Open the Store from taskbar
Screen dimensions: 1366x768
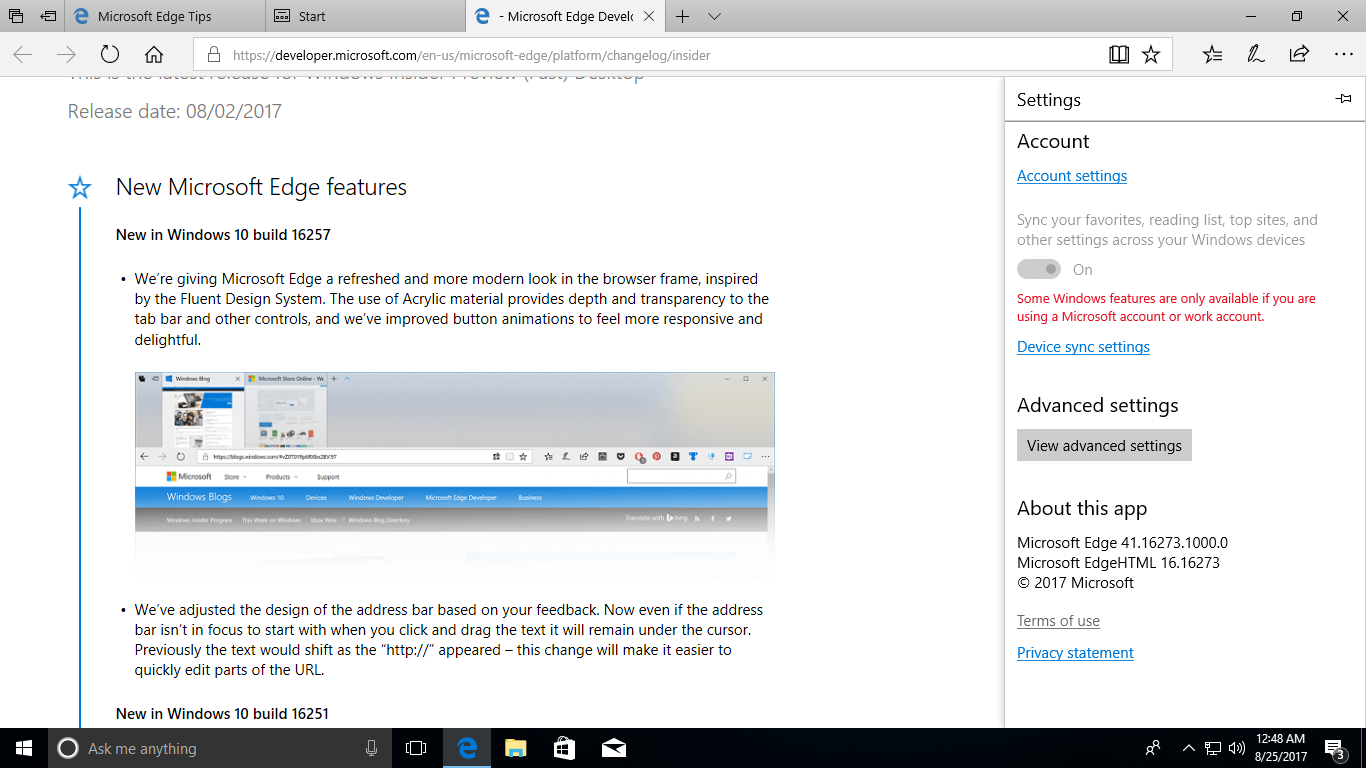pyautogui.click(x=564, y=748)
